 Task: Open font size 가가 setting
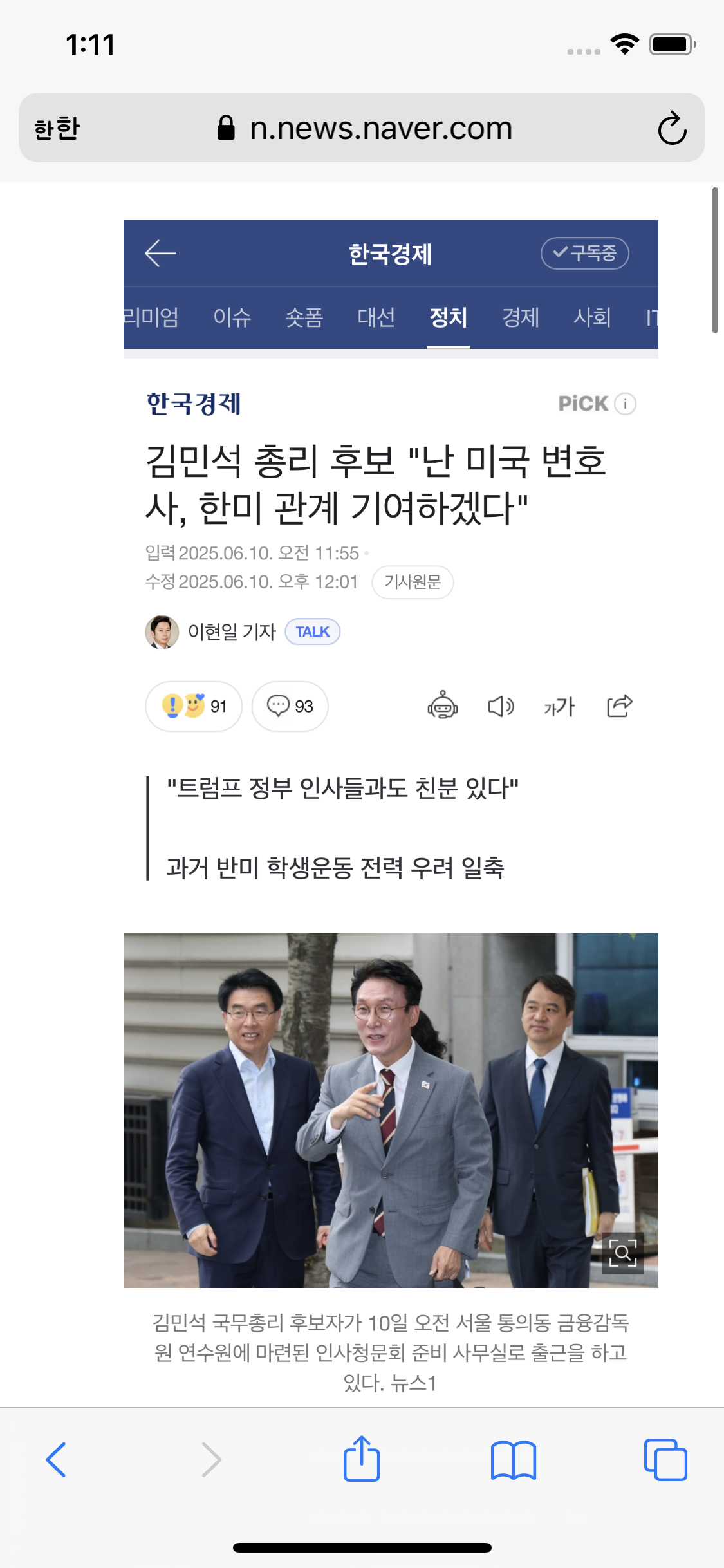[559, 707]
